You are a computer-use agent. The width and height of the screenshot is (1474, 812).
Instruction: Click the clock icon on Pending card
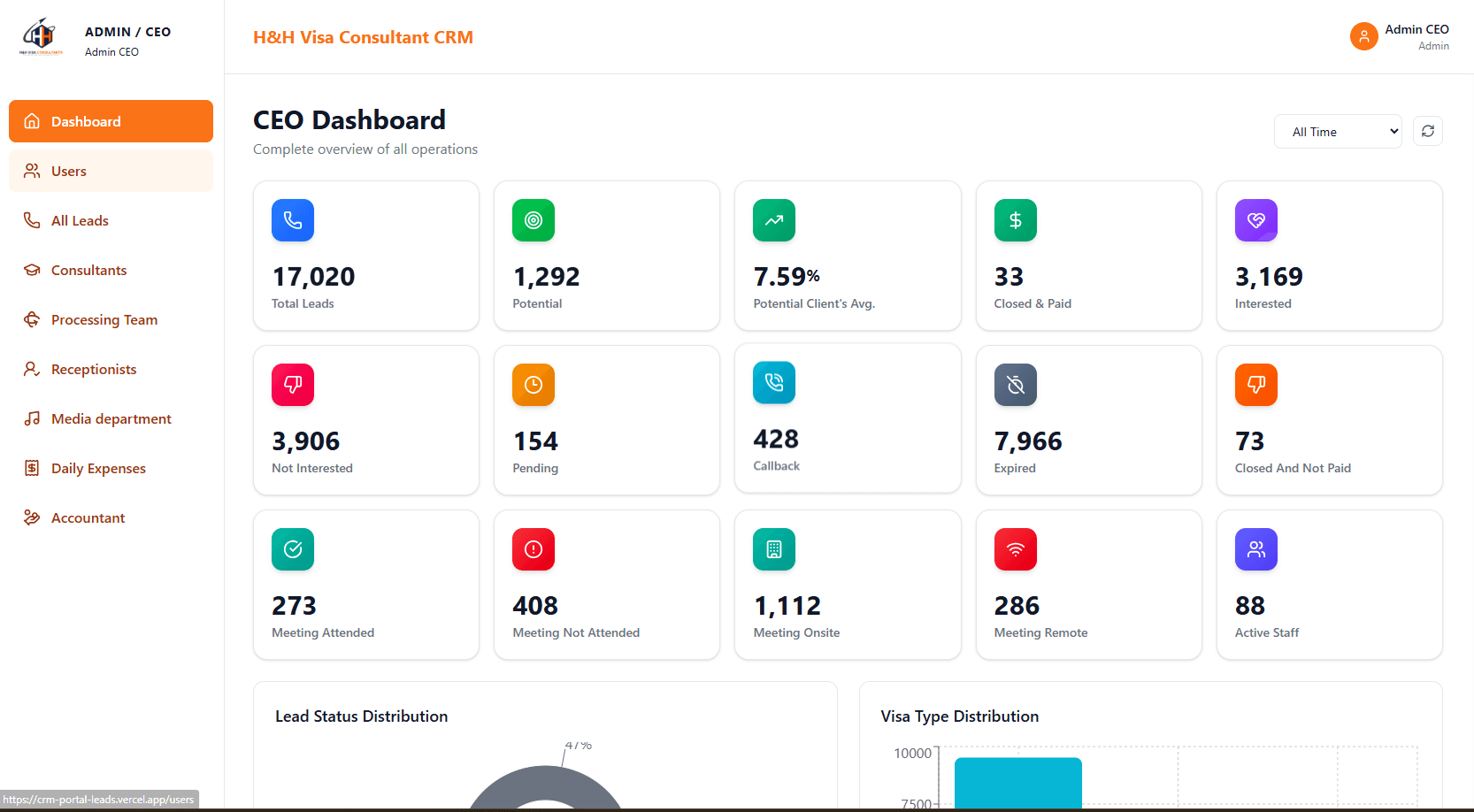point(534,385)
